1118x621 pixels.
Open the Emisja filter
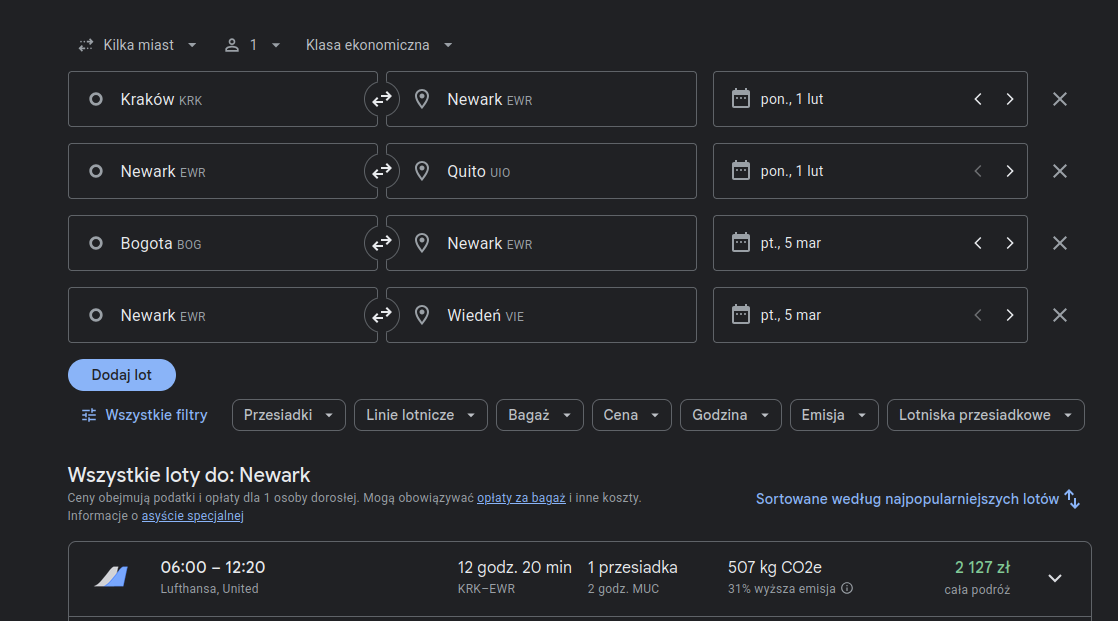coord(834,415)
